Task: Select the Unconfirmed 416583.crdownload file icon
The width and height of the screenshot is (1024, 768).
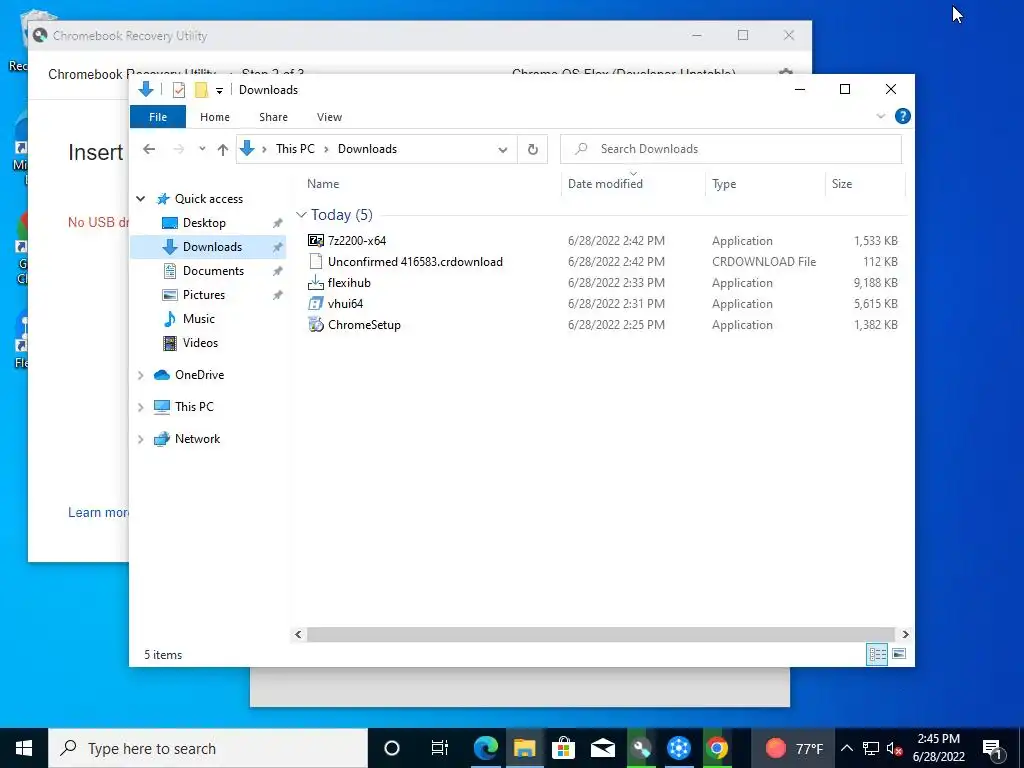Action: [315, 261]
